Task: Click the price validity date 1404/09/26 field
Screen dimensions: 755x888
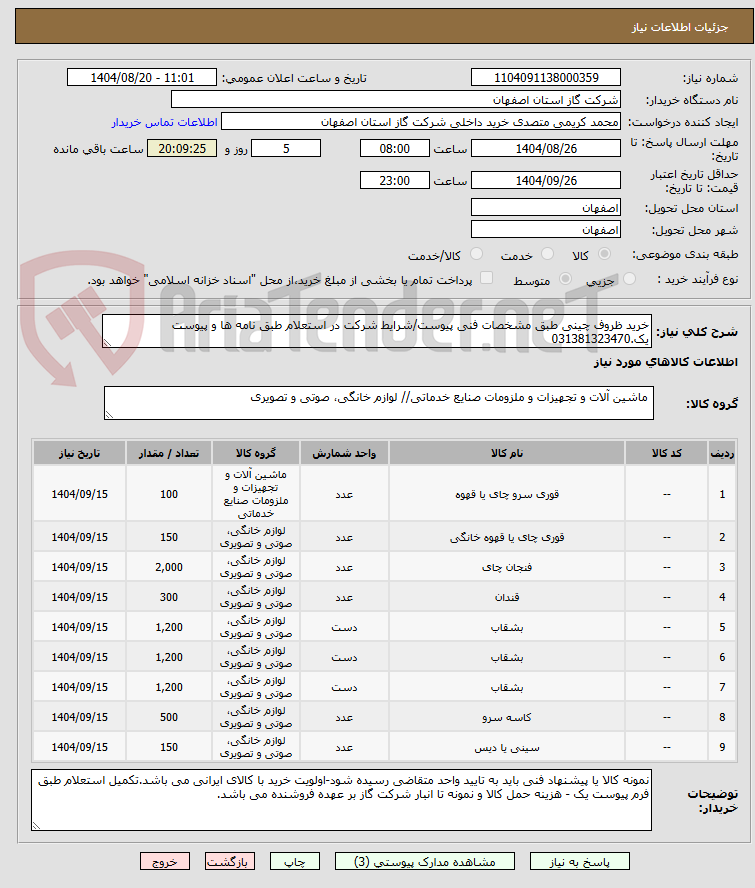Action: point(545,181)
